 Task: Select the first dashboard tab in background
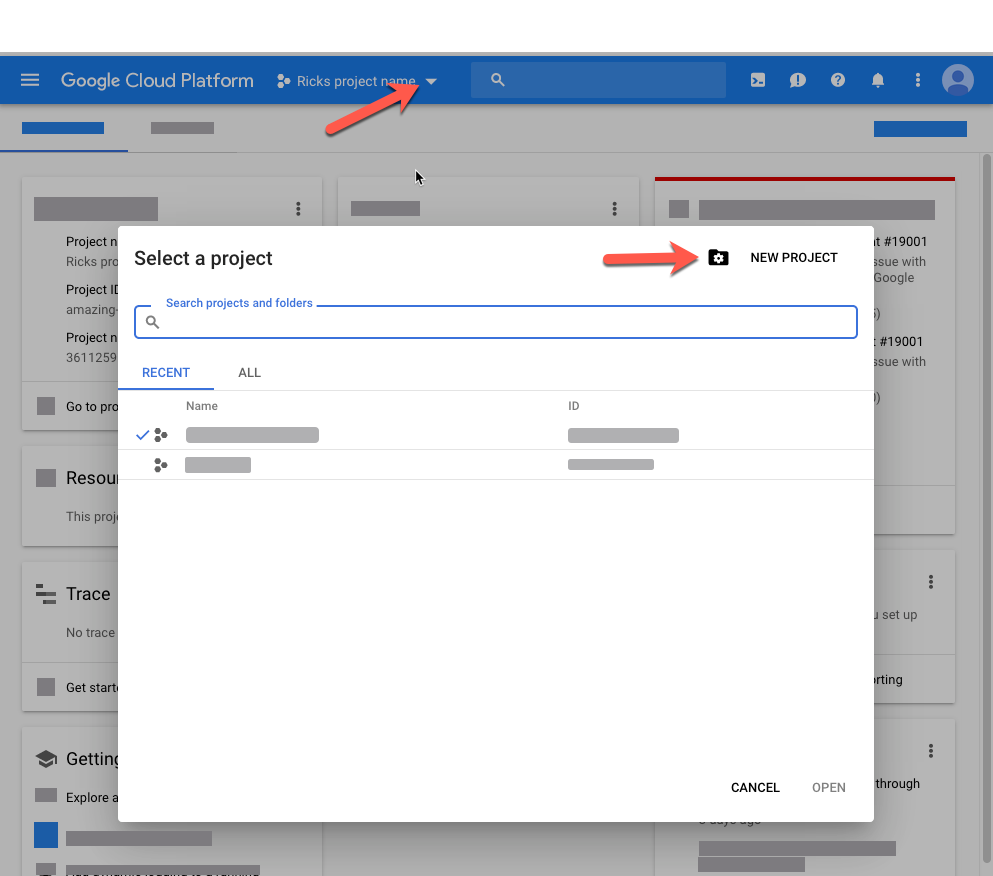point(63,128)
